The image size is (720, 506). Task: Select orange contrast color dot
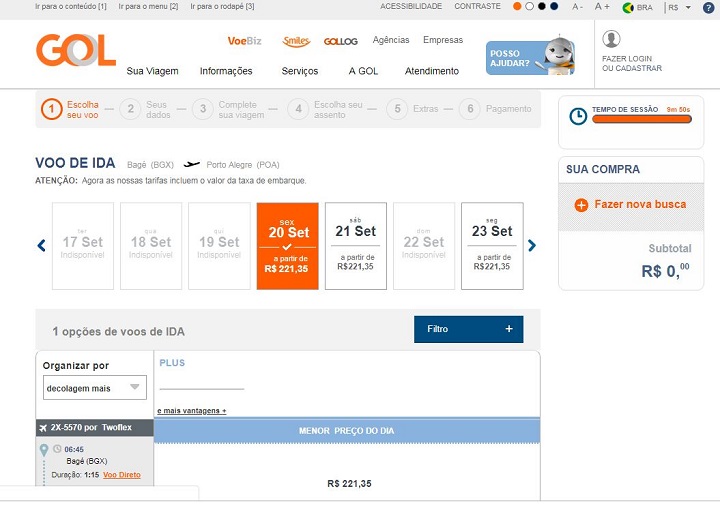click(517, 6)
